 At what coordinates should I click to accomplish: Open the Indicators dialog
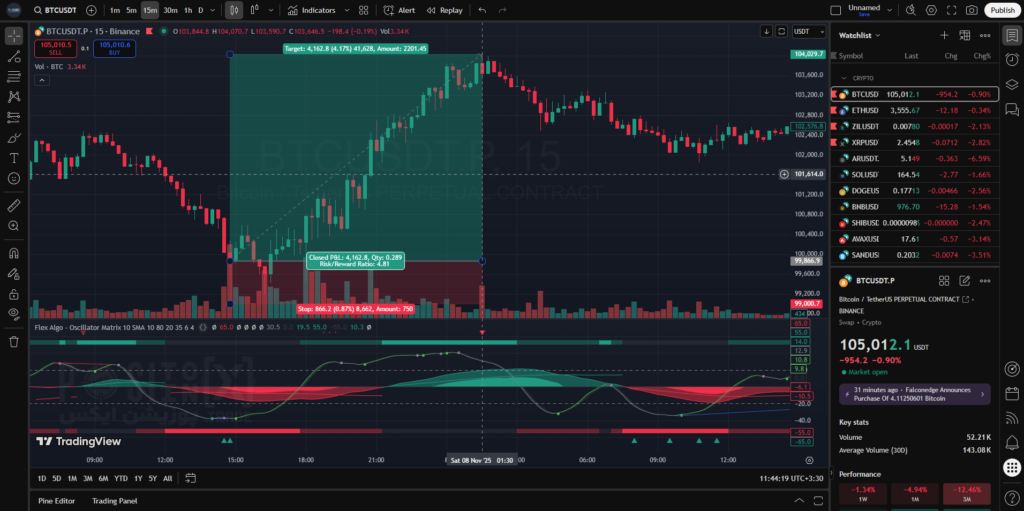click(x=312, y=10)
